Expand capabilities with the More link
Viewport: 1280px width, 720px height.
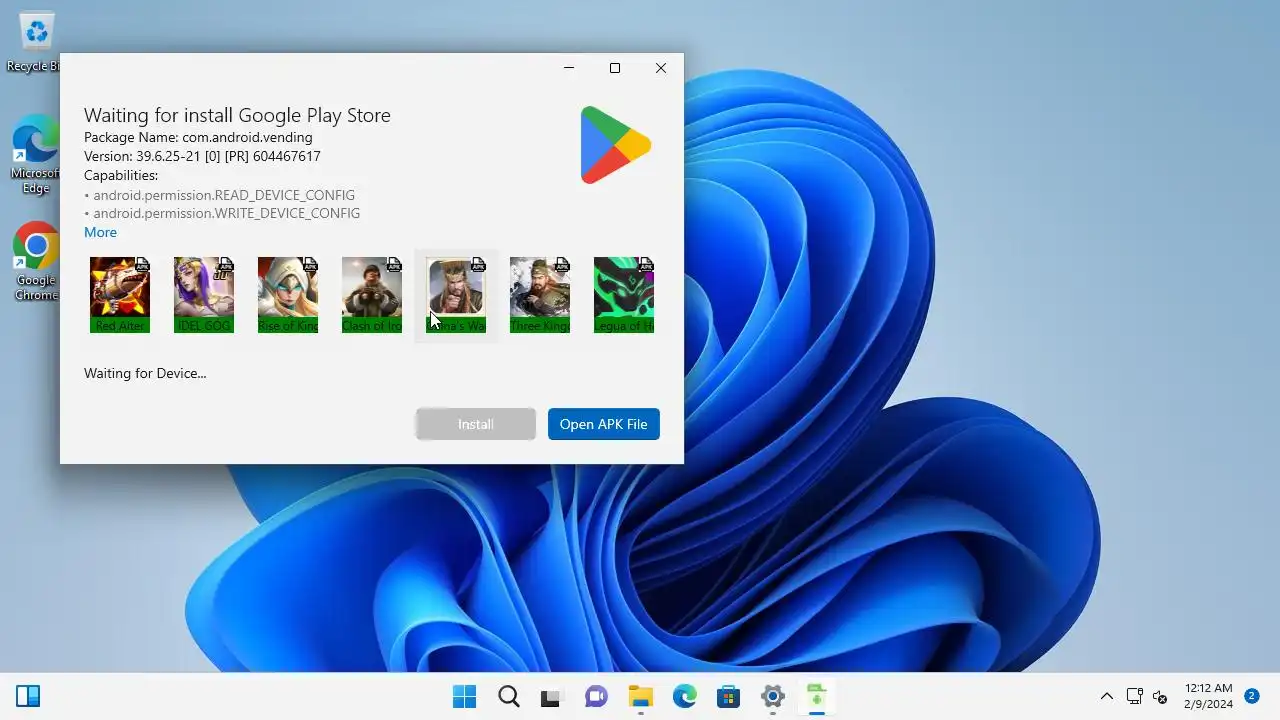click(100, 232)
